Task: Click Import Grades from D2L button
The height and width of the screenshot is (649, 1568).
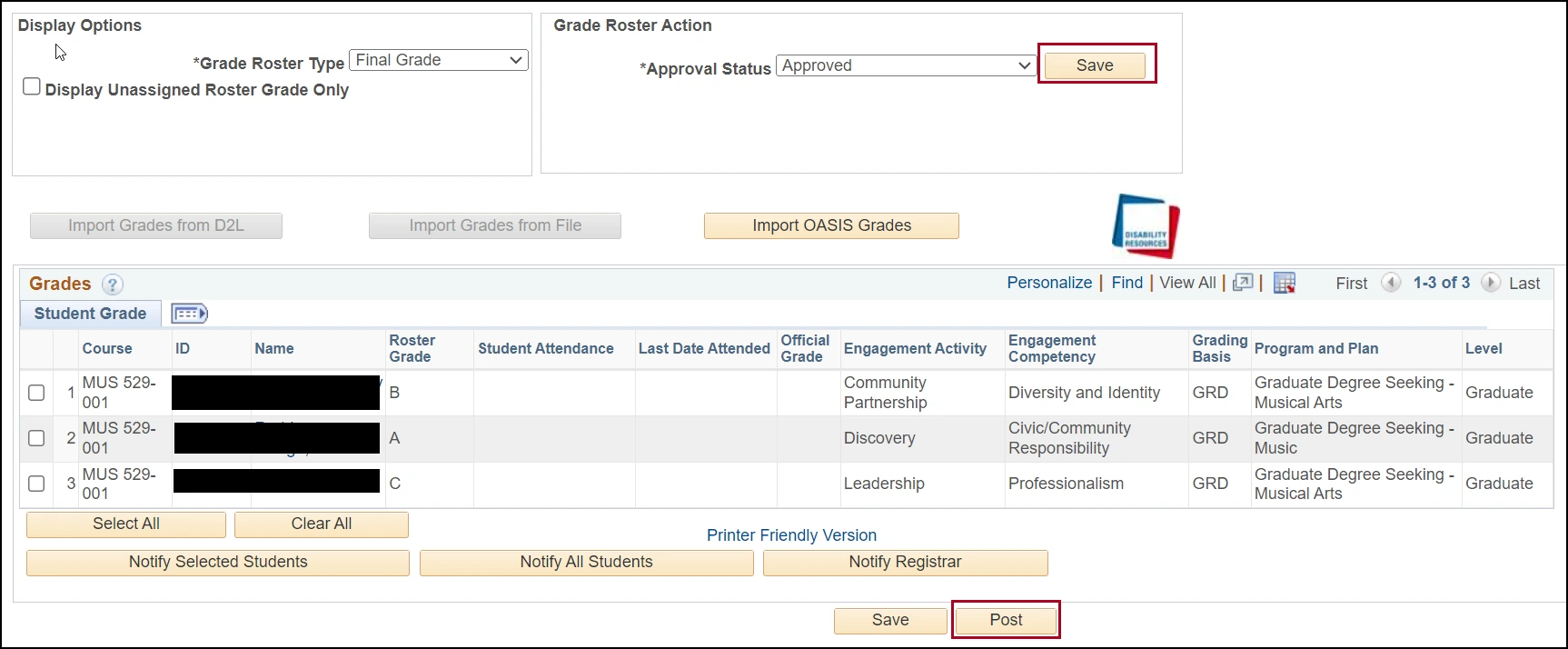Action: (156, 225)
